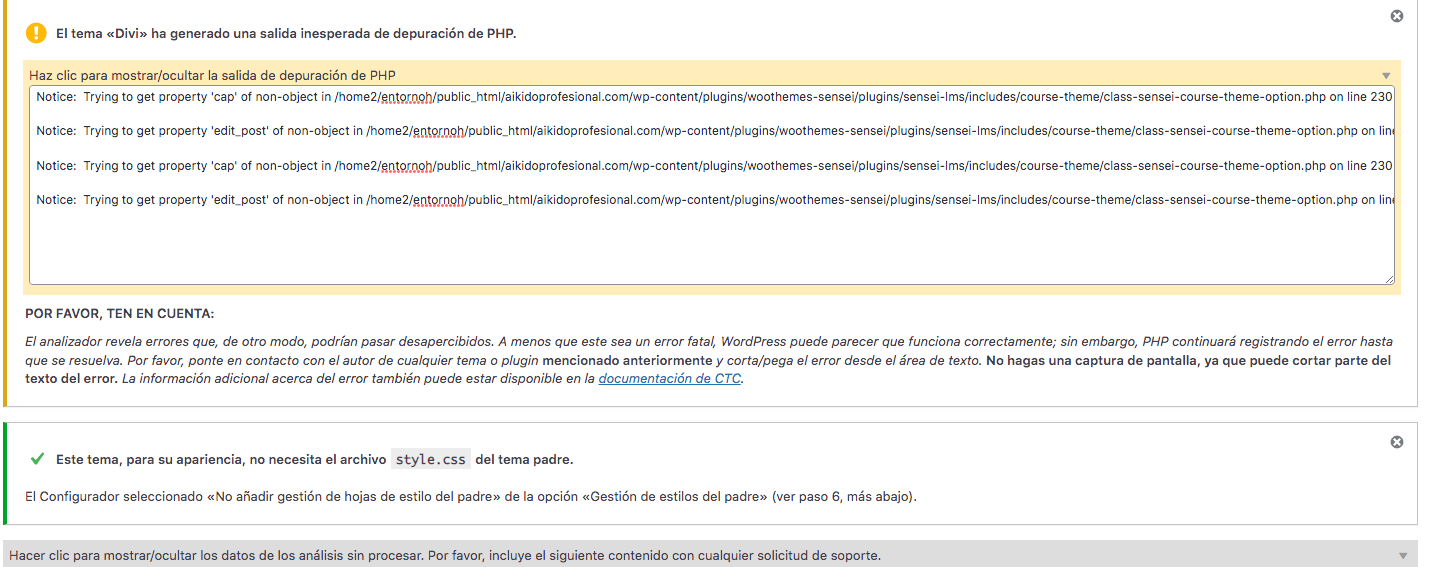Click 'El tema «Divi» ha generado' heading text

point(286,33)
